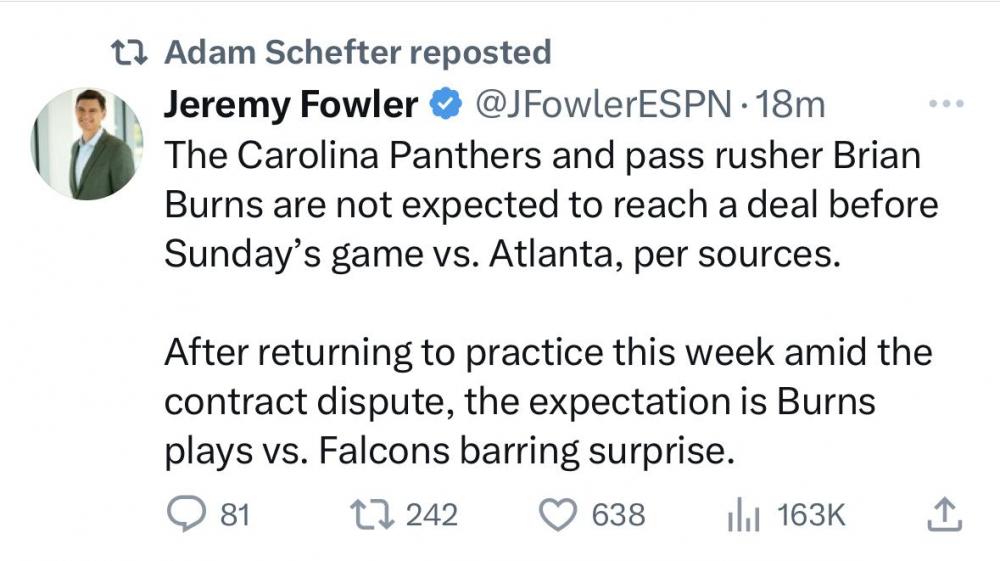Open the tweet via the 18m timestamp

(792, 103)
